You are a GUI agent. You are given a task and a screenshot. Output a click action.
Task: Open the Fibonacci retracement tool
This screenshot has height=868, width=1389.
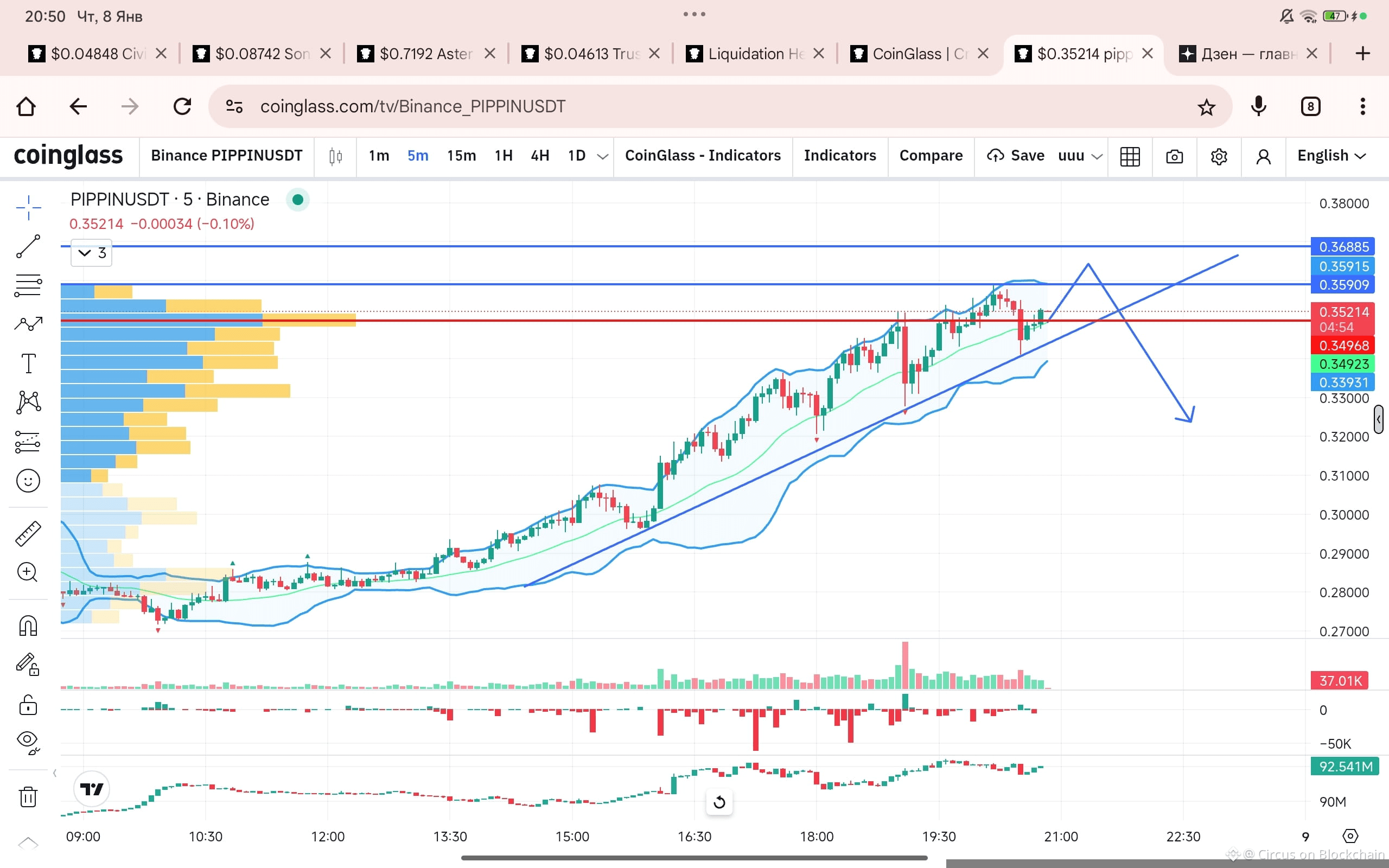pos(28,285)
